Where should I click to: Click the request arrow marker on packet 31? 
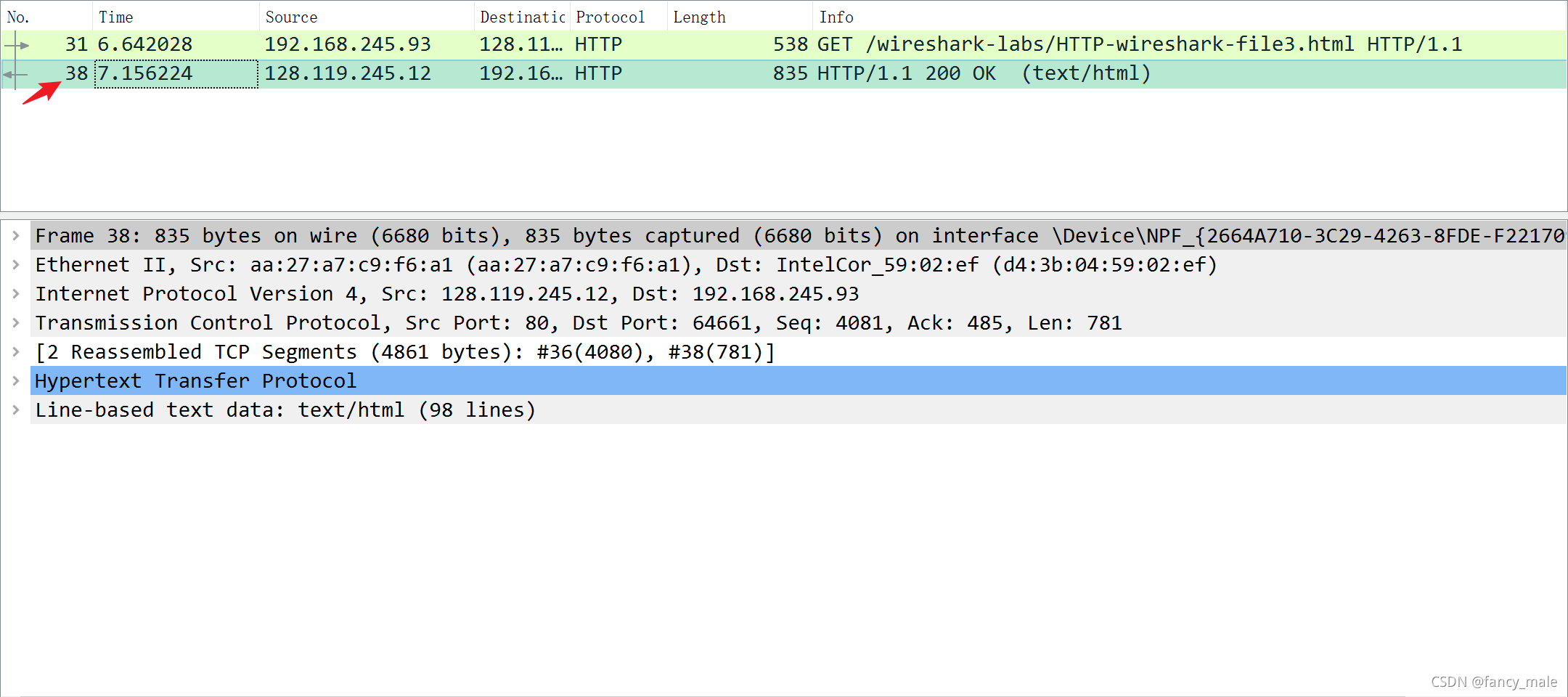17,45
